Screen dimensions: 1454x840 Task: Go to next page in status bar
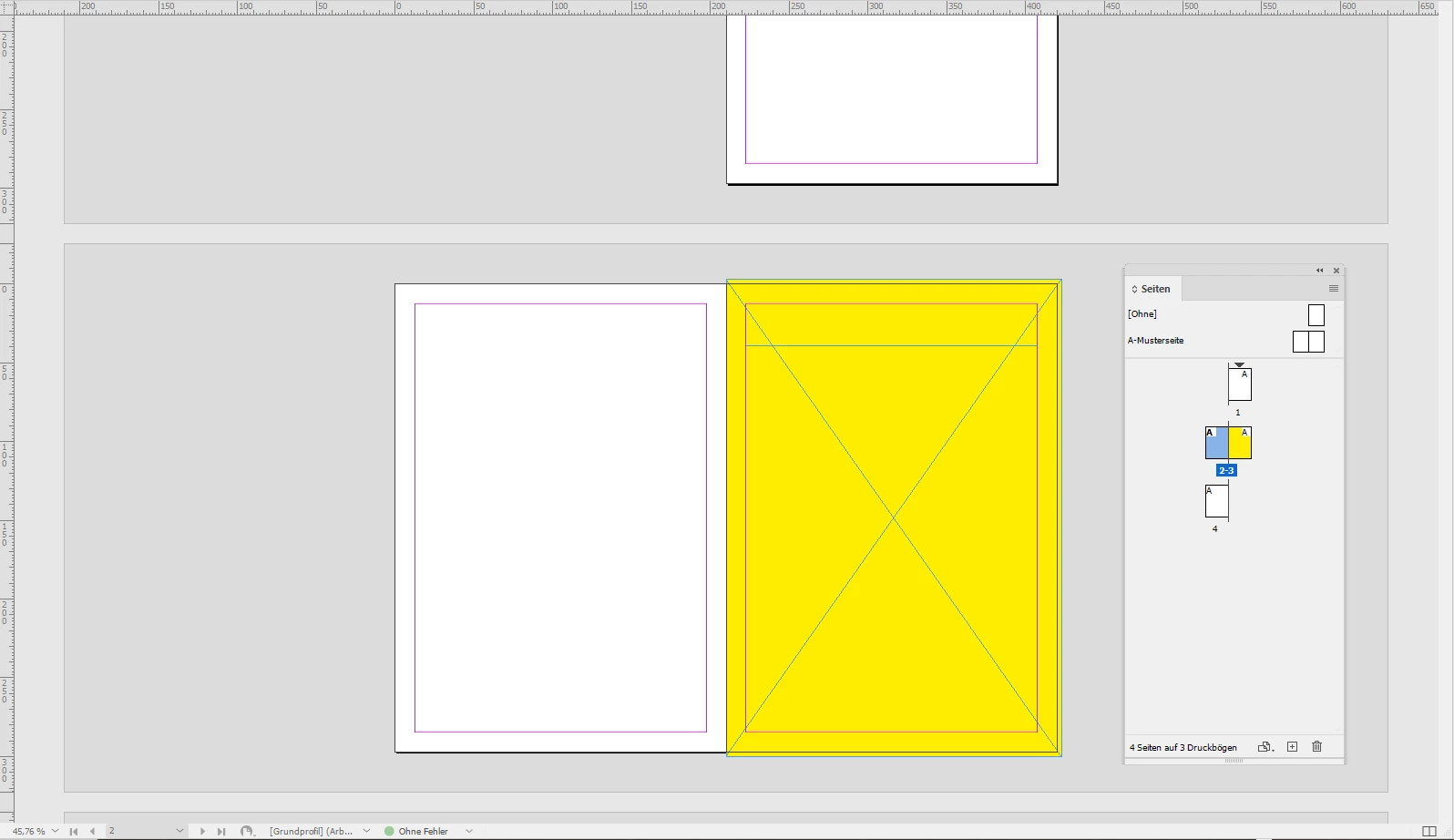(x=202, y=831)
